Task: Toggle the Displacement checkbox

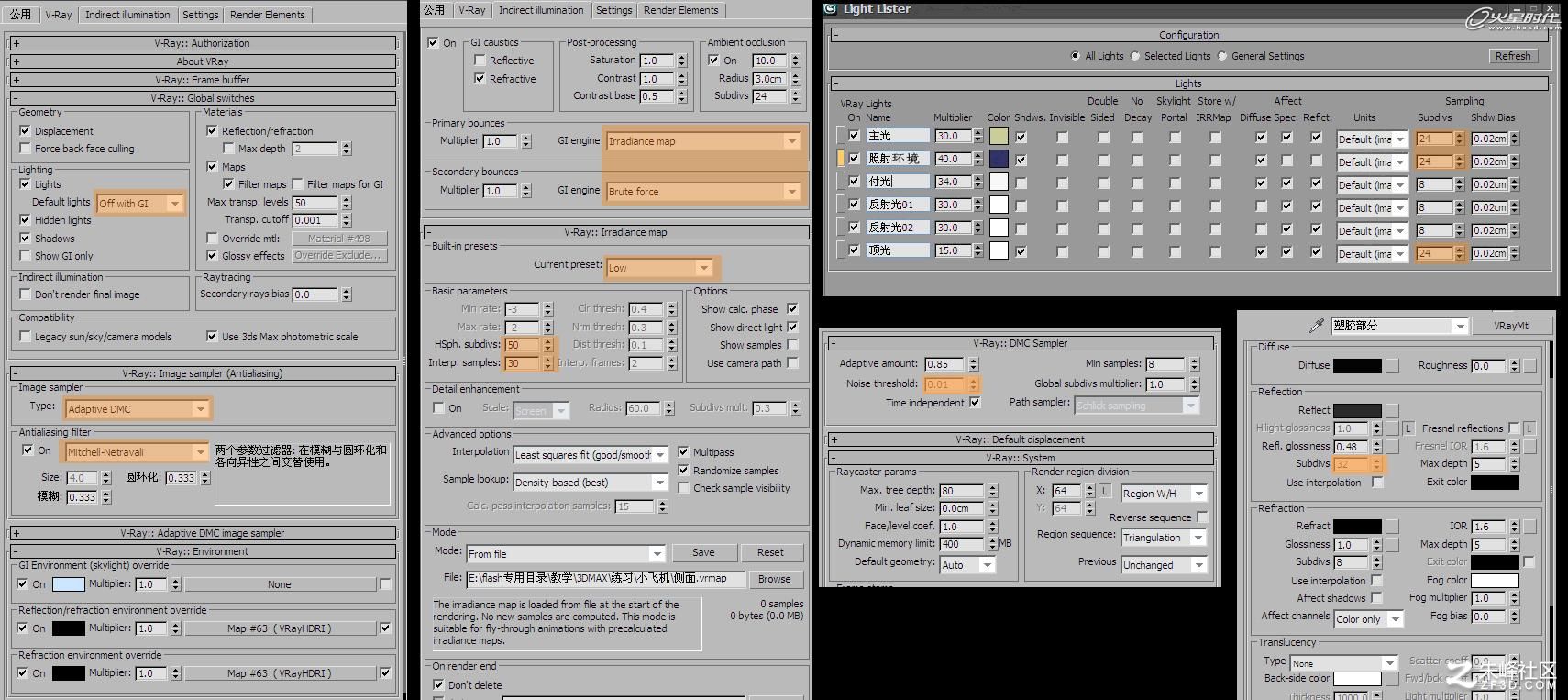Action: [25, 131]
